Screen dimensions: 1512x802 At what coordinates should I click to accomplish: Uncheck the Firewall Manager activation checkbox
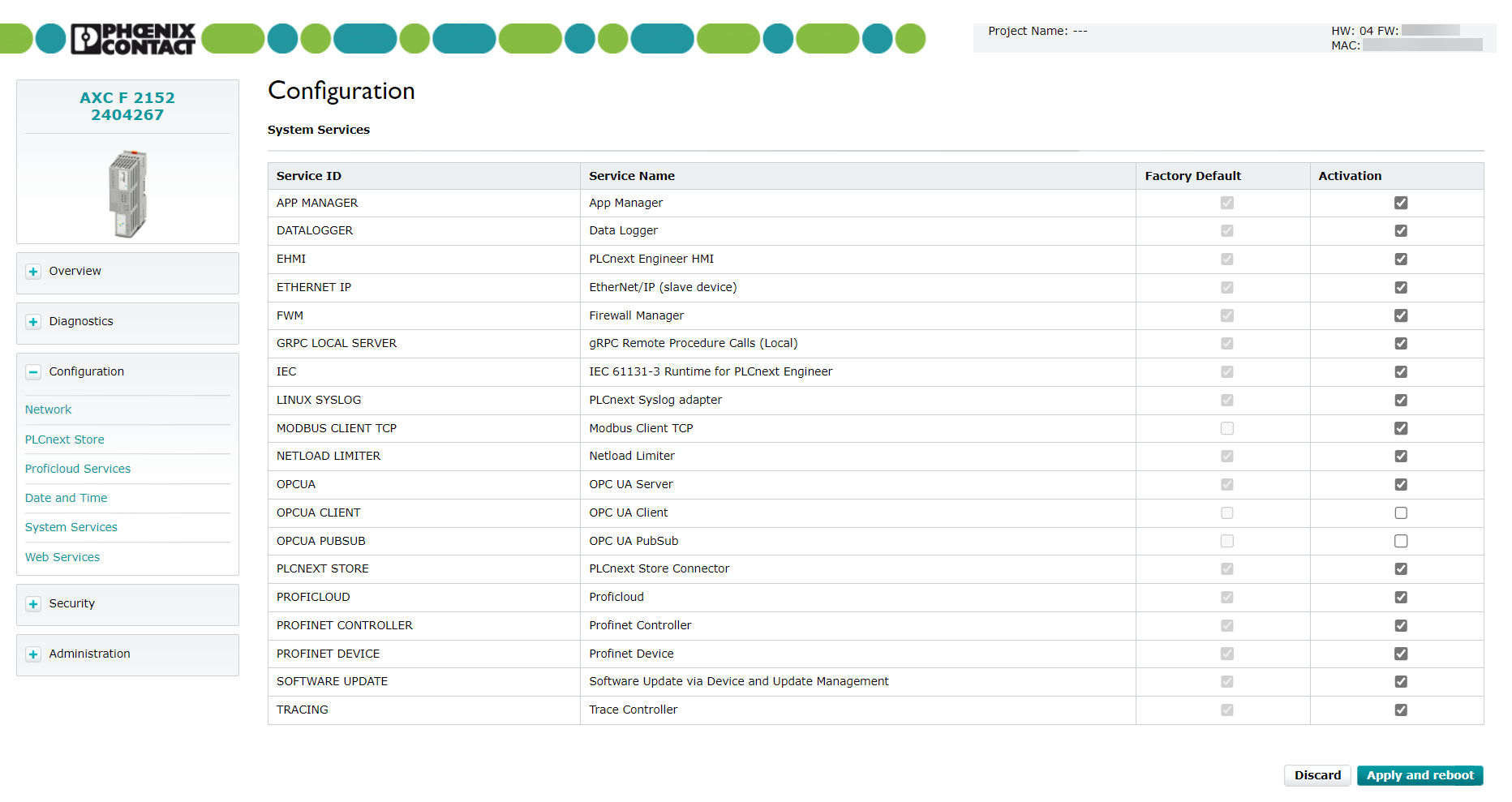[x=1401, y=315]
